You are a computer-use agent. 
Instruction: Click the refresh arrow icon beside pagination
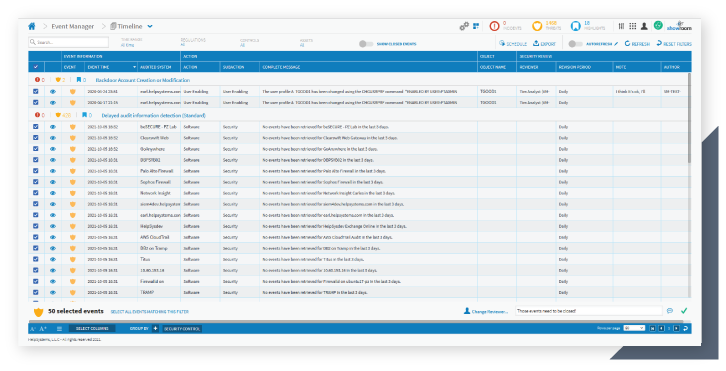coord(685,328)
